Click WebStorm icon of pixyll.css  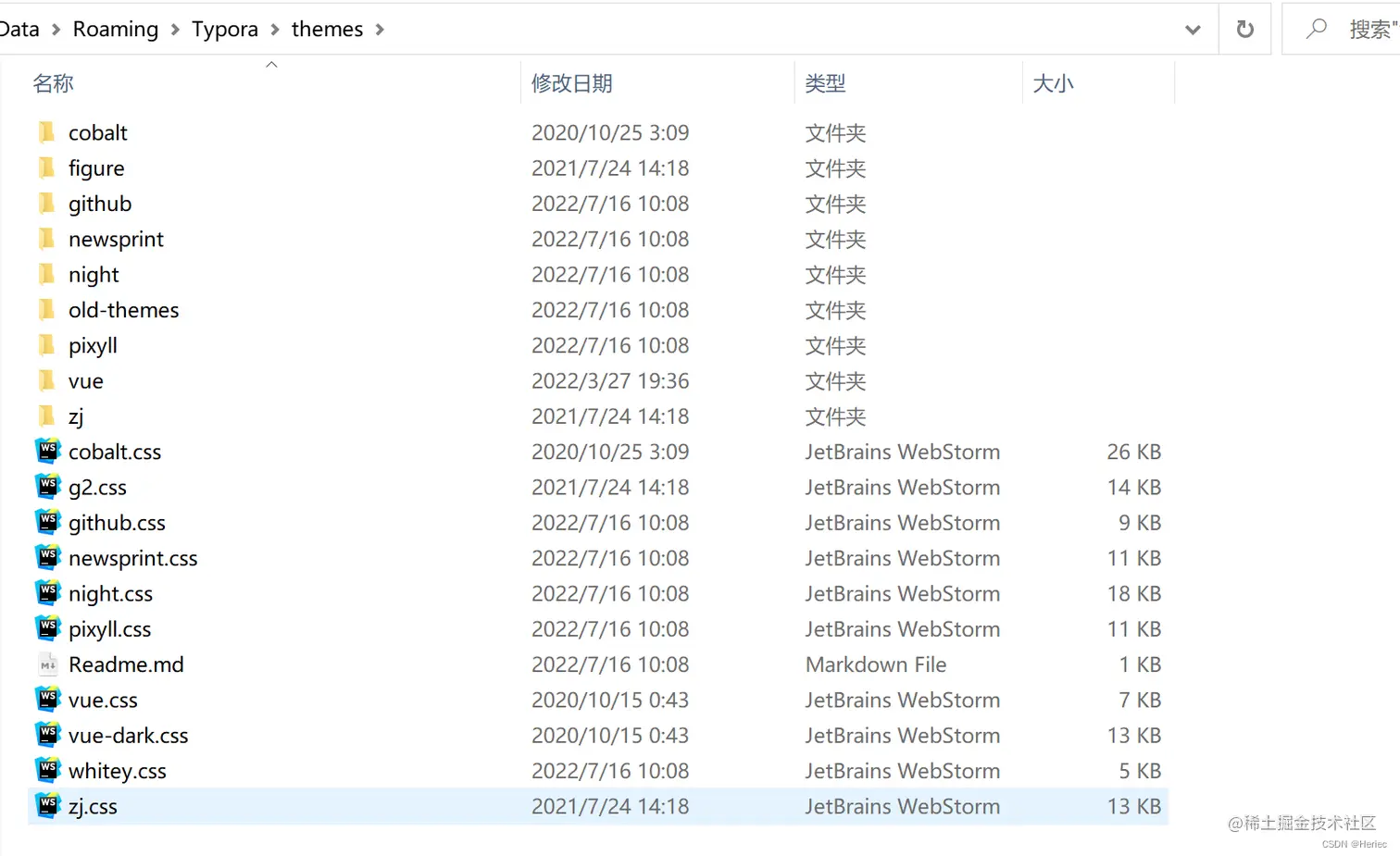click(48, 628)
